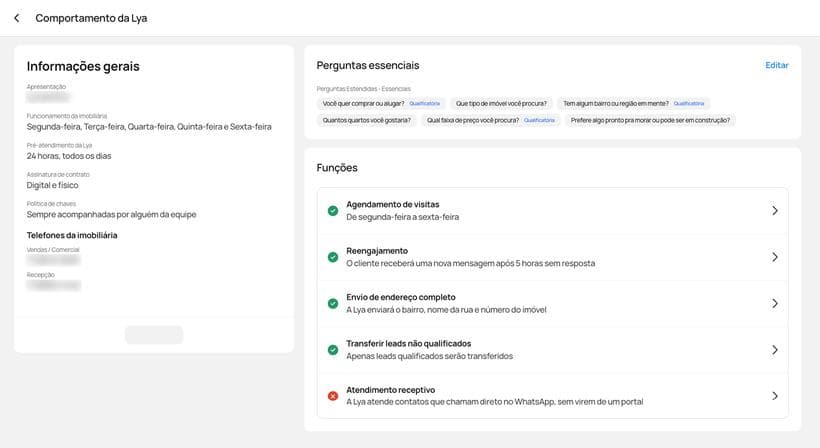Click 'Funções' heading
Image resolution: width=820 pixels, height=448 pixels.
click(337, 168)
